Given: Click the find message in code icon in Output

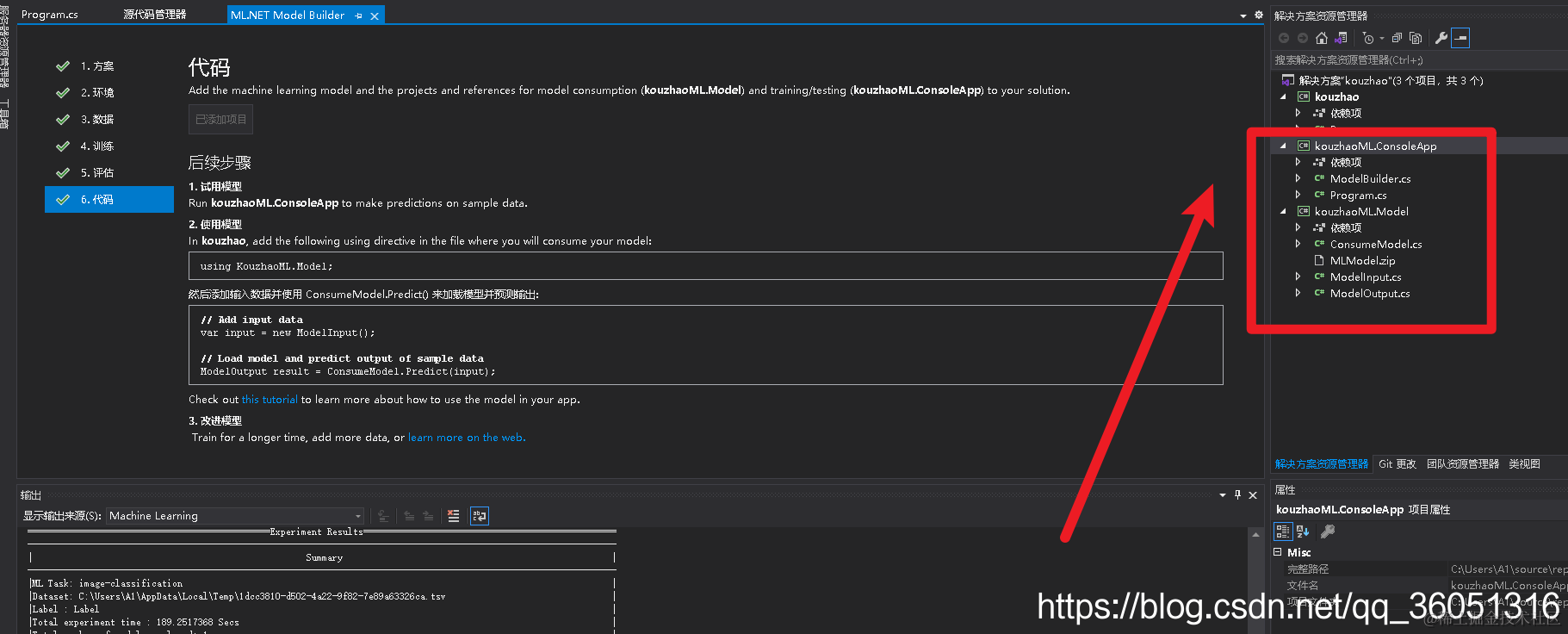Looking at the screenshot, I should 384,516.
